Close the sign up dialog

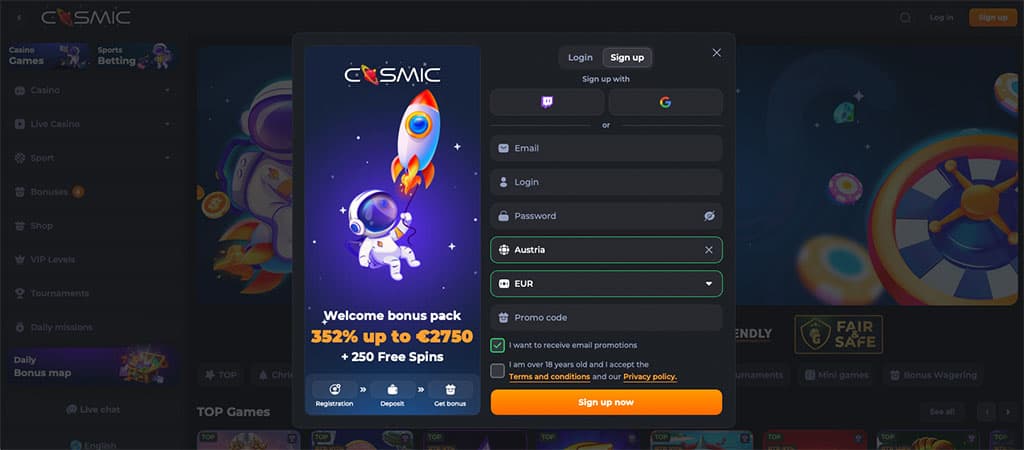pos(716,53)
